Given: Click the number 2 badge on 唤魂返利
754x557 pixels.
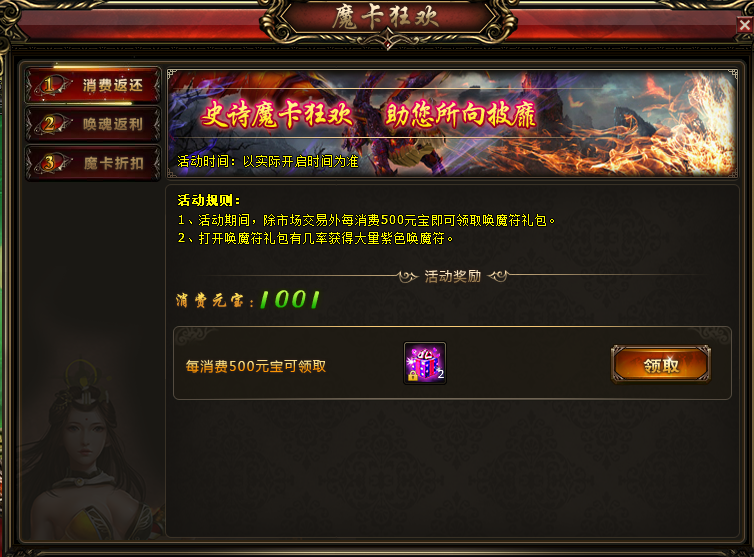Looking at the screenshot, I should coord(49,124).
